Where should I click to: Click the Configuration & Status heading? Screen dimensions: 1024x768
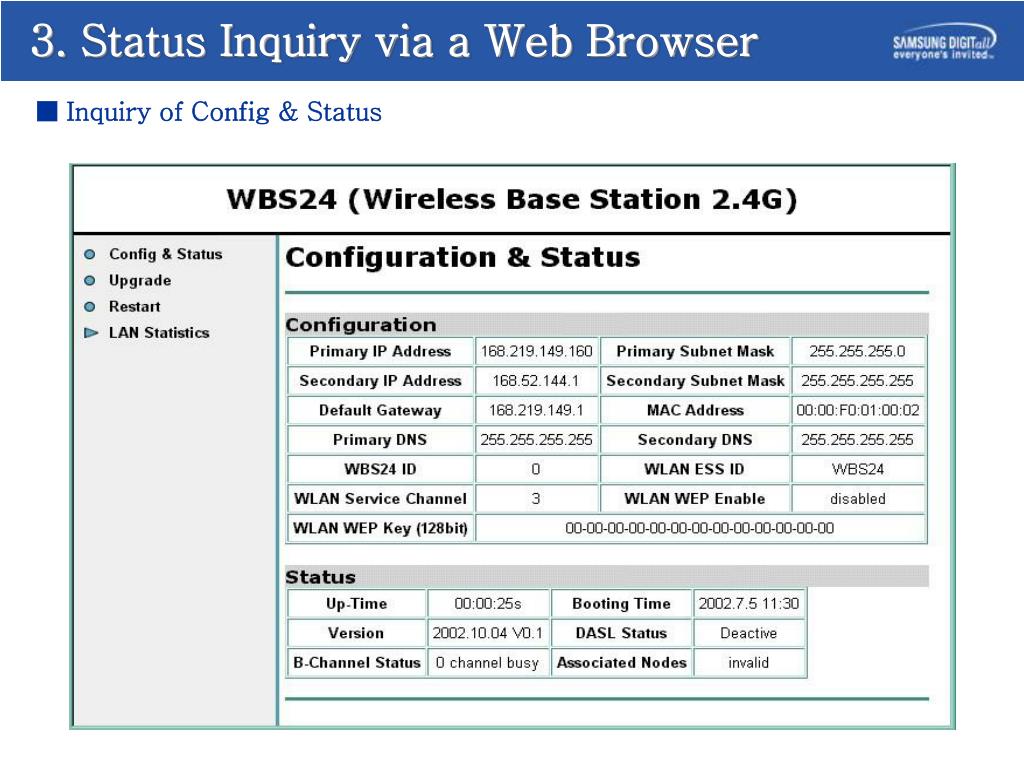463,257
